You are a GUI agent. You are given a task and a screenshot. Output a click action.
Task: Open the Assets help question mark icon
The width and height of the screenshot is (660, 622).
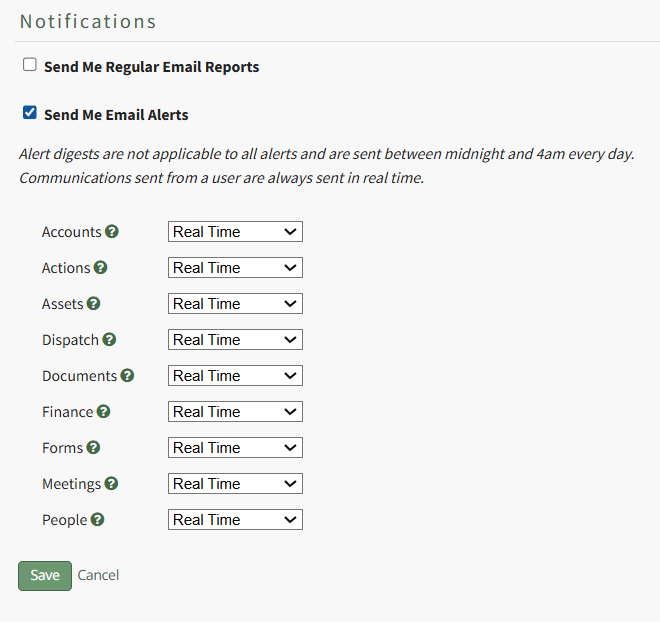[x=94, y=304]
